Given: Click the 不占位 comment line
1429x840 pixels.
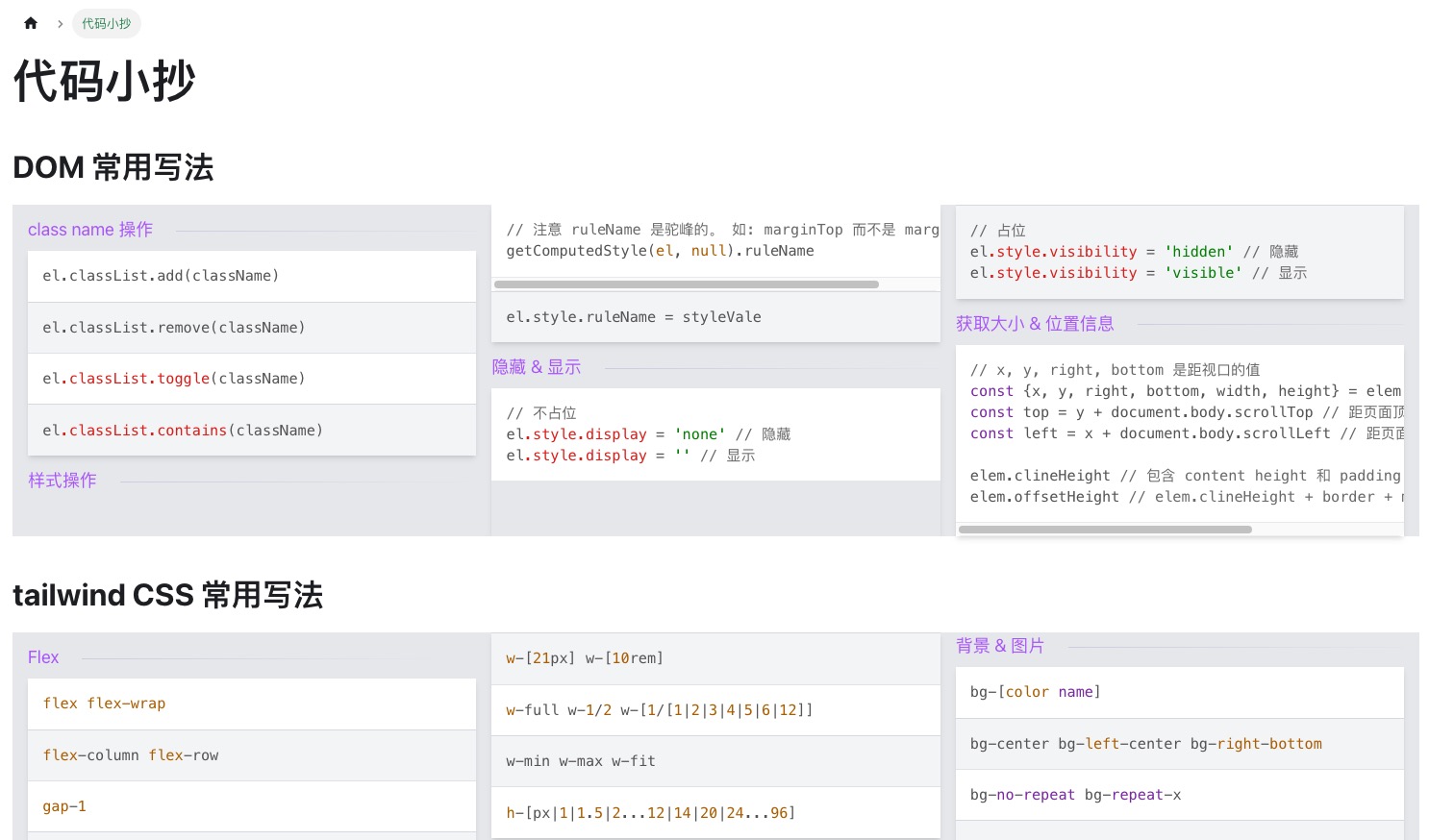Looking at the screenshot, I should [x=541, y=413].
